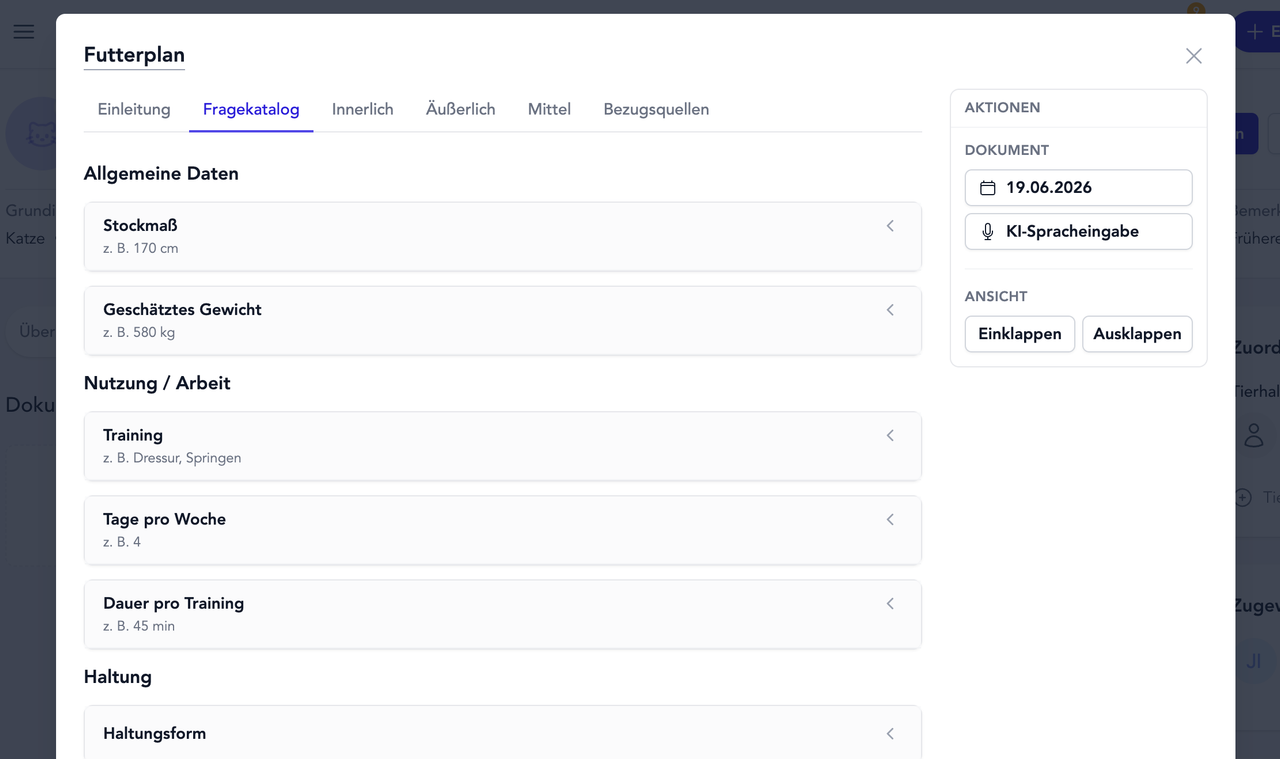Expand the Dauer pro Training chevron
The image size is (1280, 759).
pos(890,604)
